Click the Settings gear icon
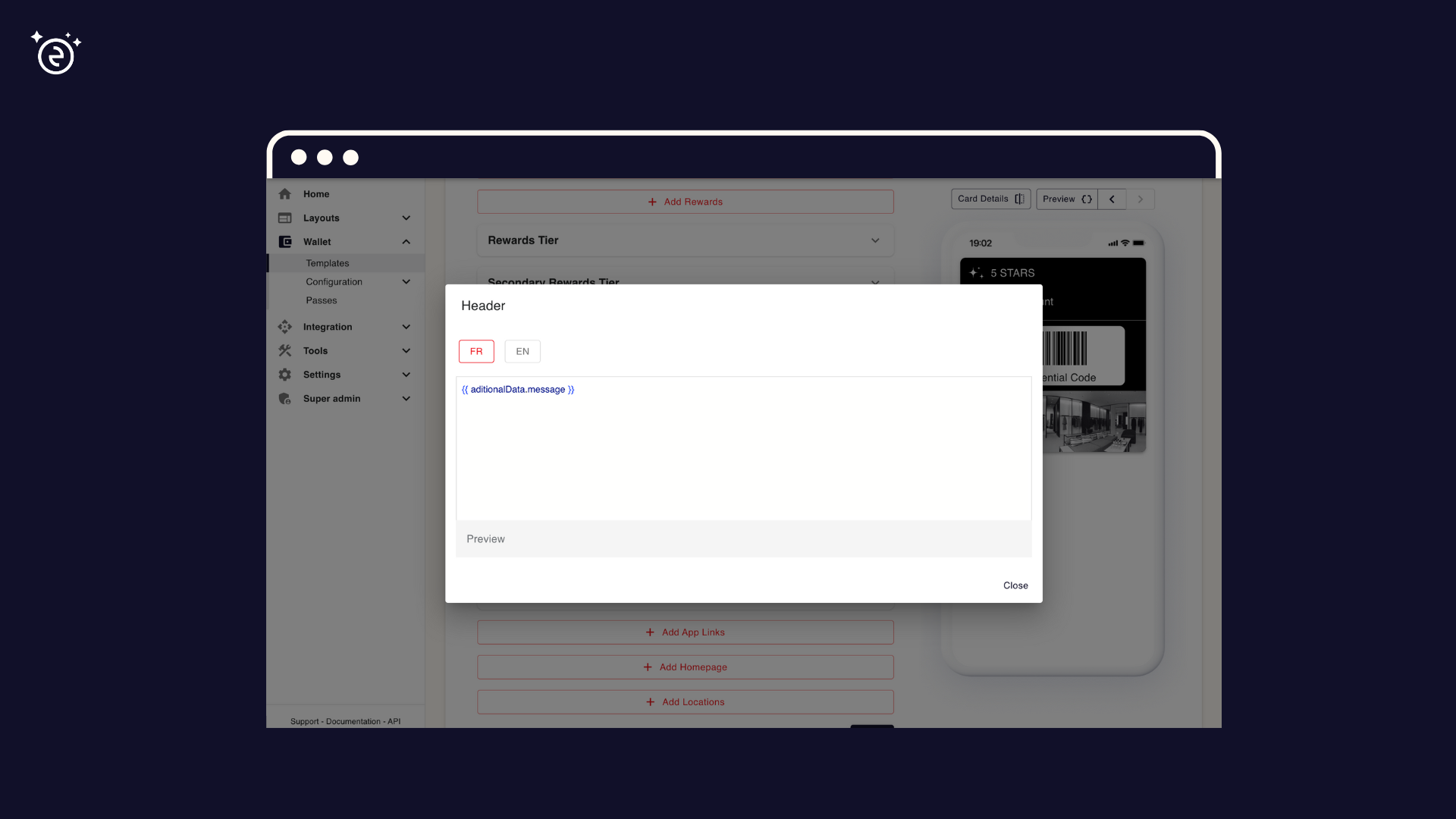This screenshot has width=1456, height=819. coord(284,374)
